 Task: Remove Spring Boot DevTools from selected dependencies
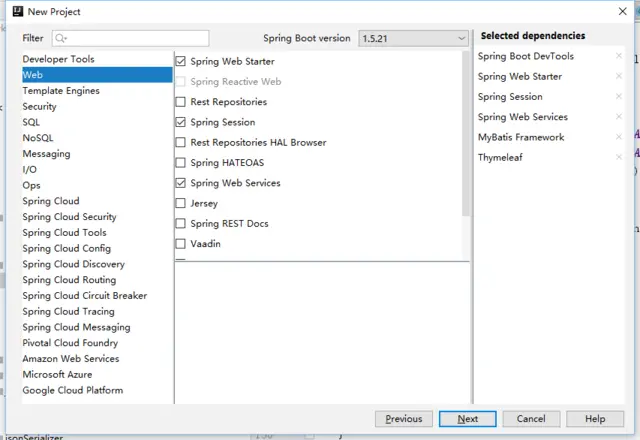pos(619,56)
